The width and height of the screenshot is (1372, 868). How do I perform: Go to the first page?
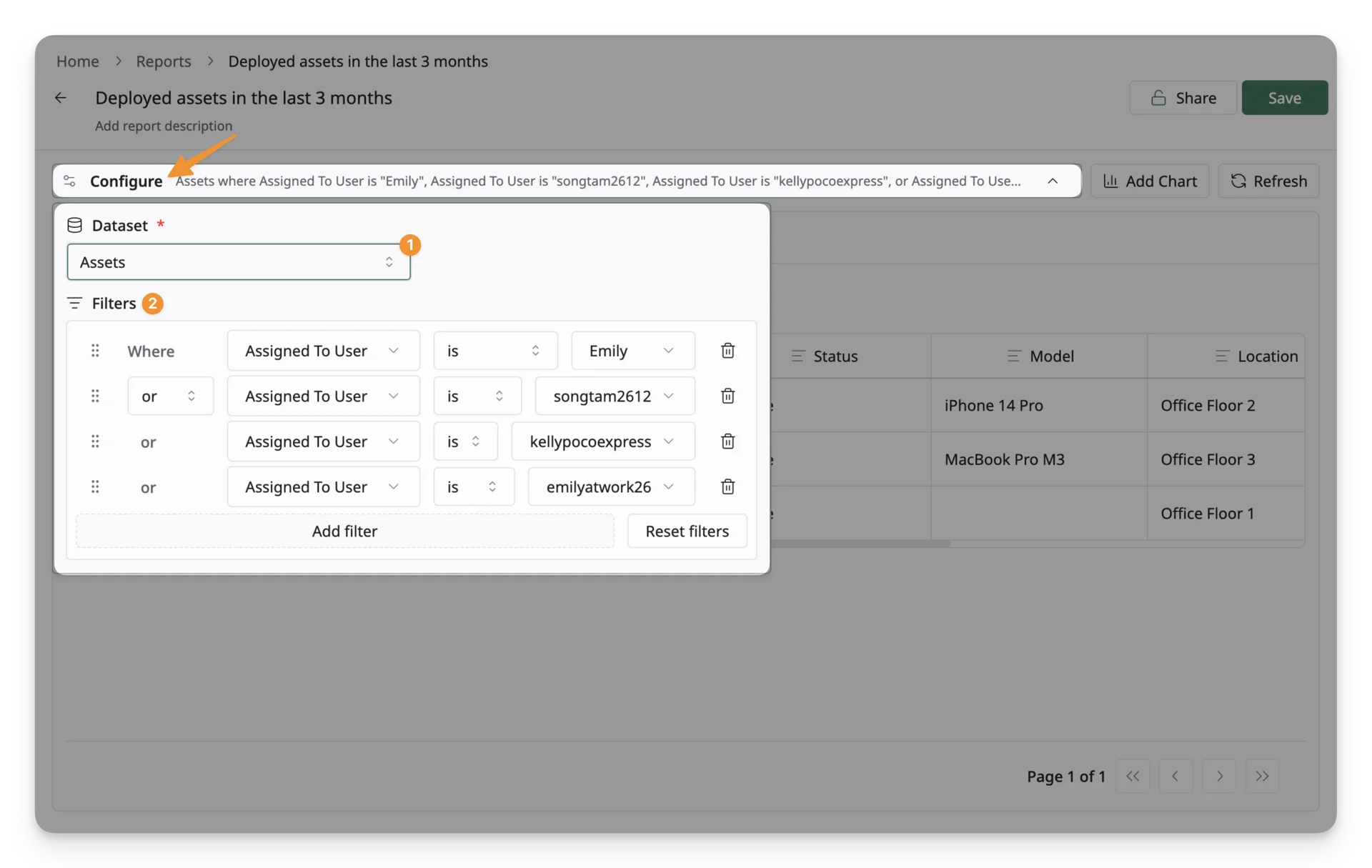[x=1133, y=776]
